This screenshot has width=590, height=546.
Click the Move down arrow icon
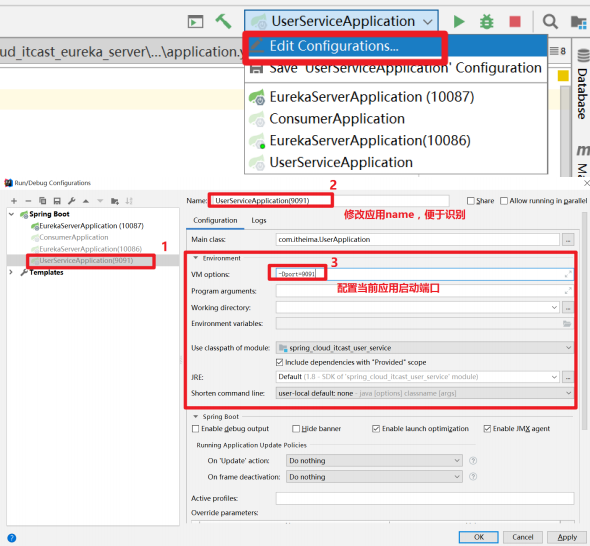pyautogui.click(x=100, y=201)
